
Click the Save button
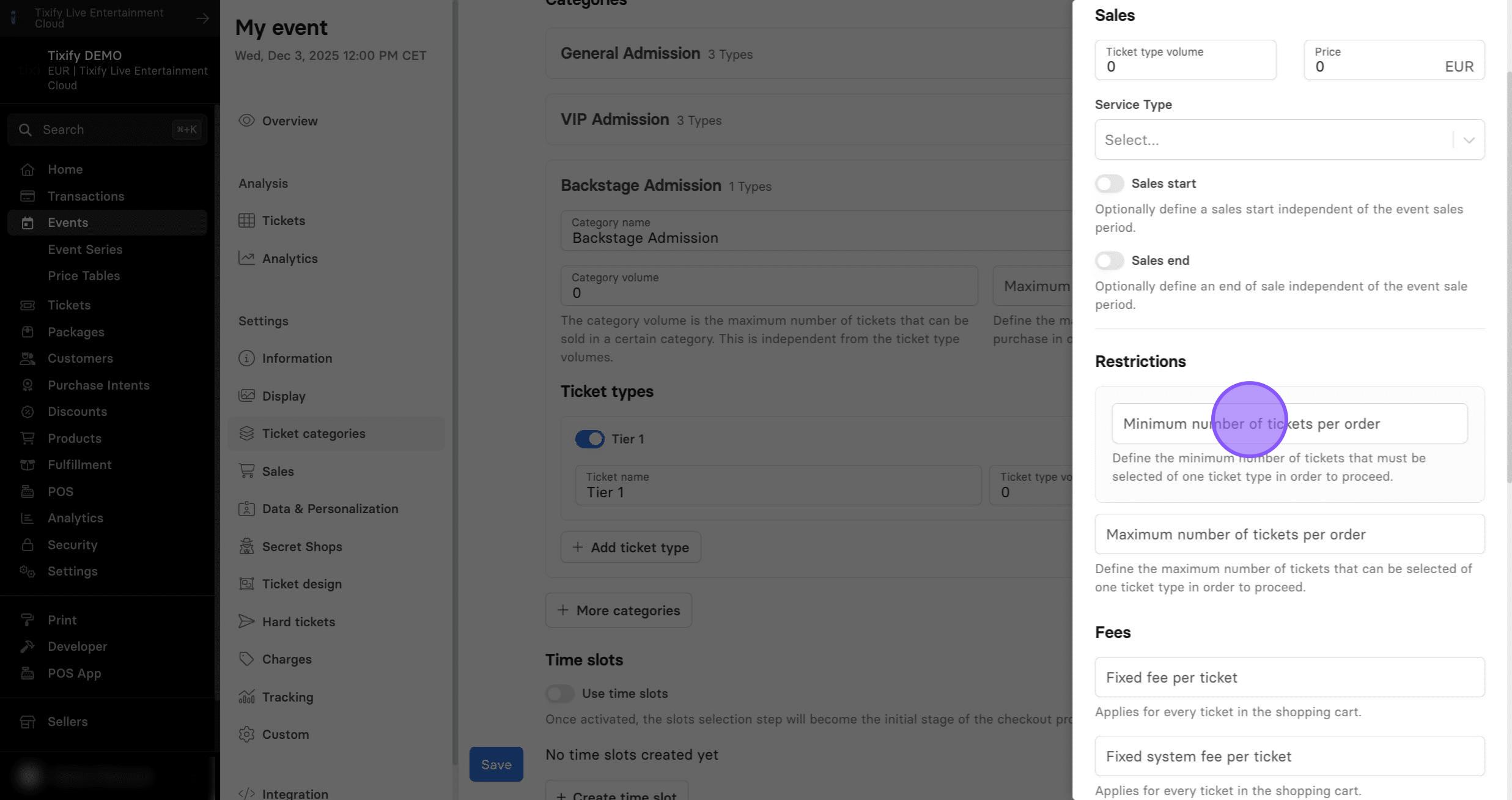click(x=496, y=764)
